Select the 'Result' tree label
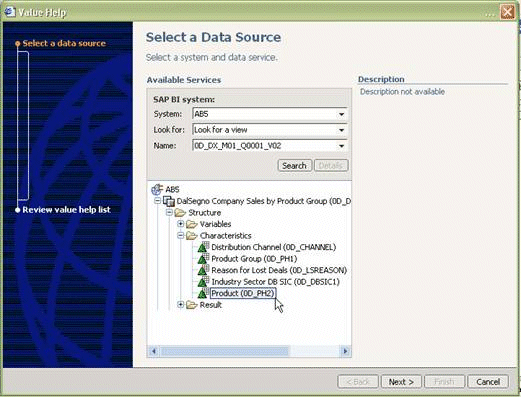Viewport: 521px width, 397px height. [211, 305]
